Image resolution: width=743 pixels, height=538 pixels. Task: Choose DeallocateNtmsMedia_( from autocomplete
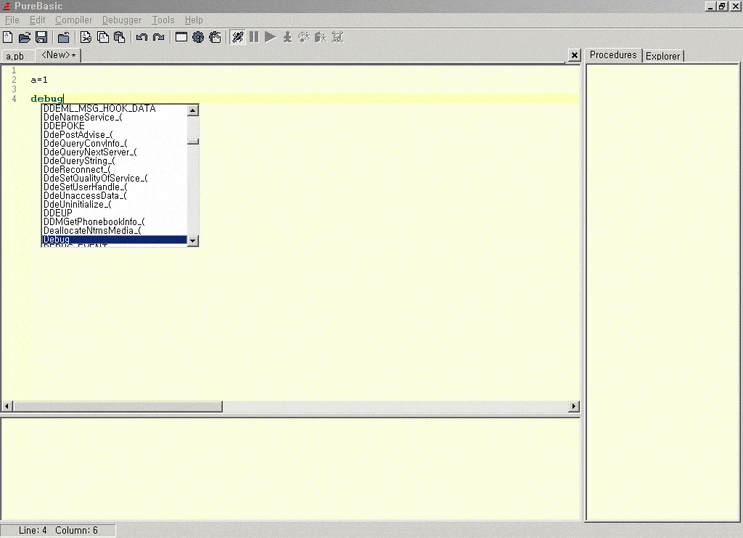pos(114,231)
